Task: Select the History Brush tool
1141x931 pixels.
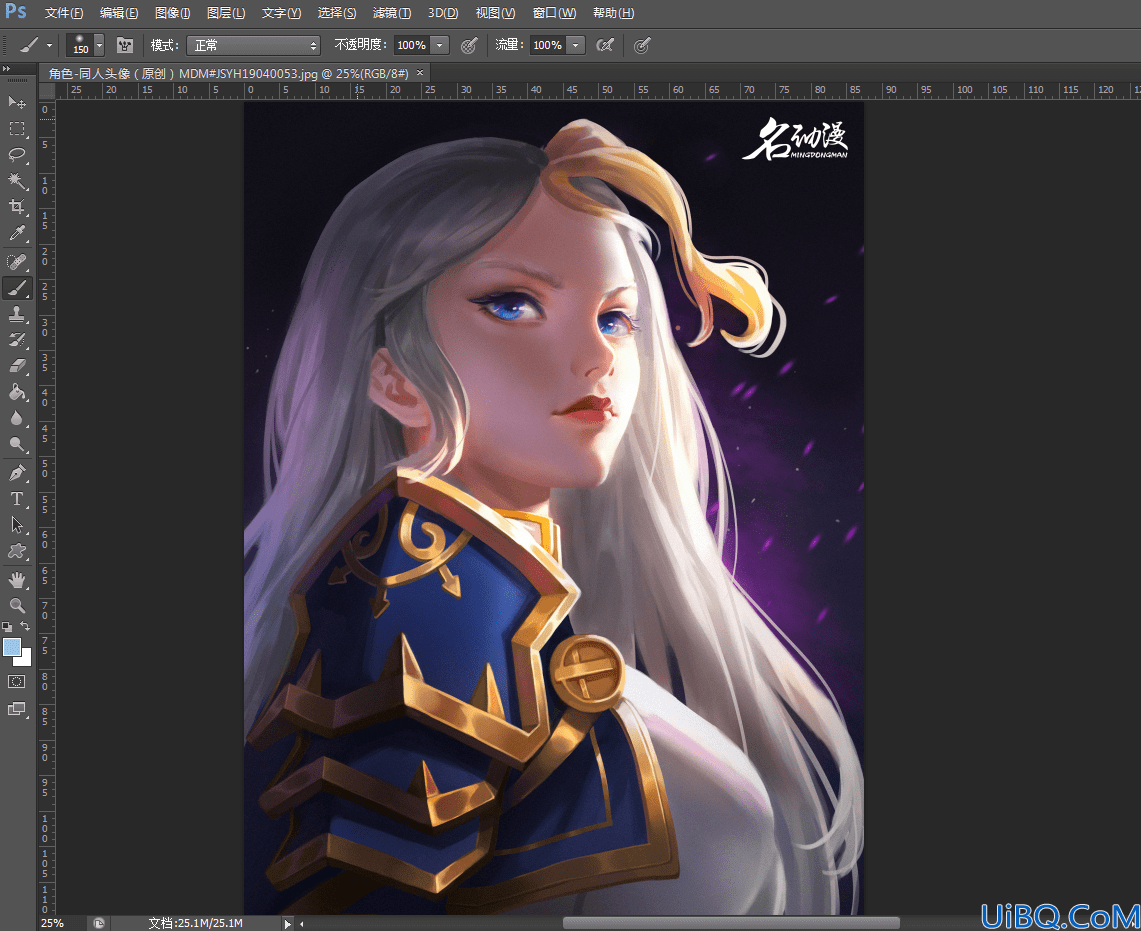Action: click(x=17, y=340)
